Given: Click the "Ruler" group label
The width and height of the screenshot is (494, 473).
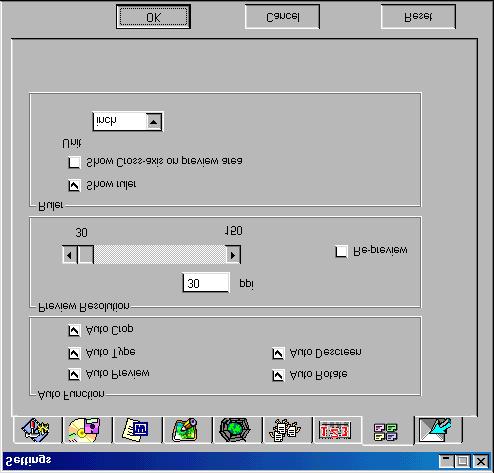Looking at the screenshot, I should click(x=51, y=206).
